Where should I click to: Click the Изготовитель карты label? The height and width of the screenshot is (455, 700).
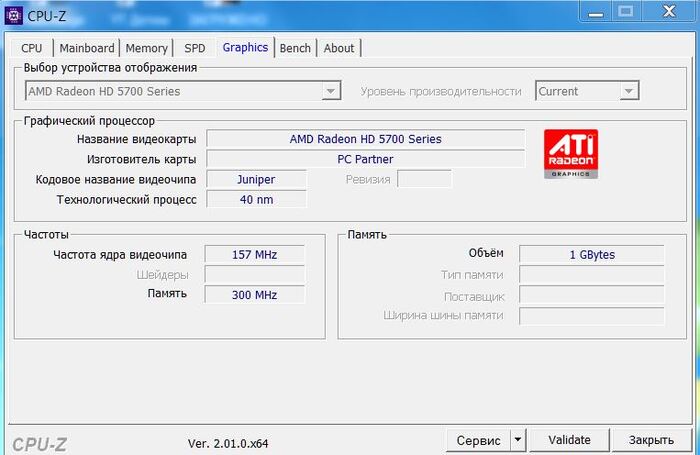click(x=142, y=159)
